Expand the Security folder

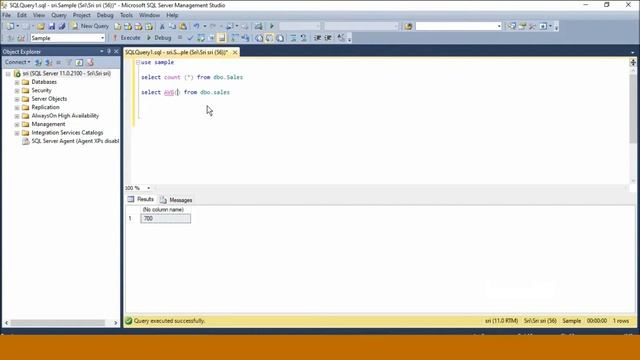point(17,91)
